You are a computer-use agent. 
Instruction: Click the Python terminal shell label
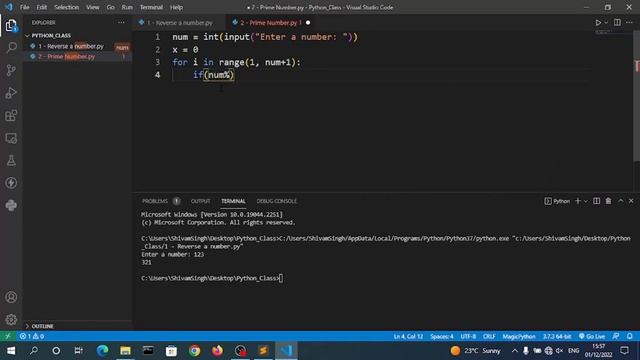pyautogui.click(x=557, y=201)
